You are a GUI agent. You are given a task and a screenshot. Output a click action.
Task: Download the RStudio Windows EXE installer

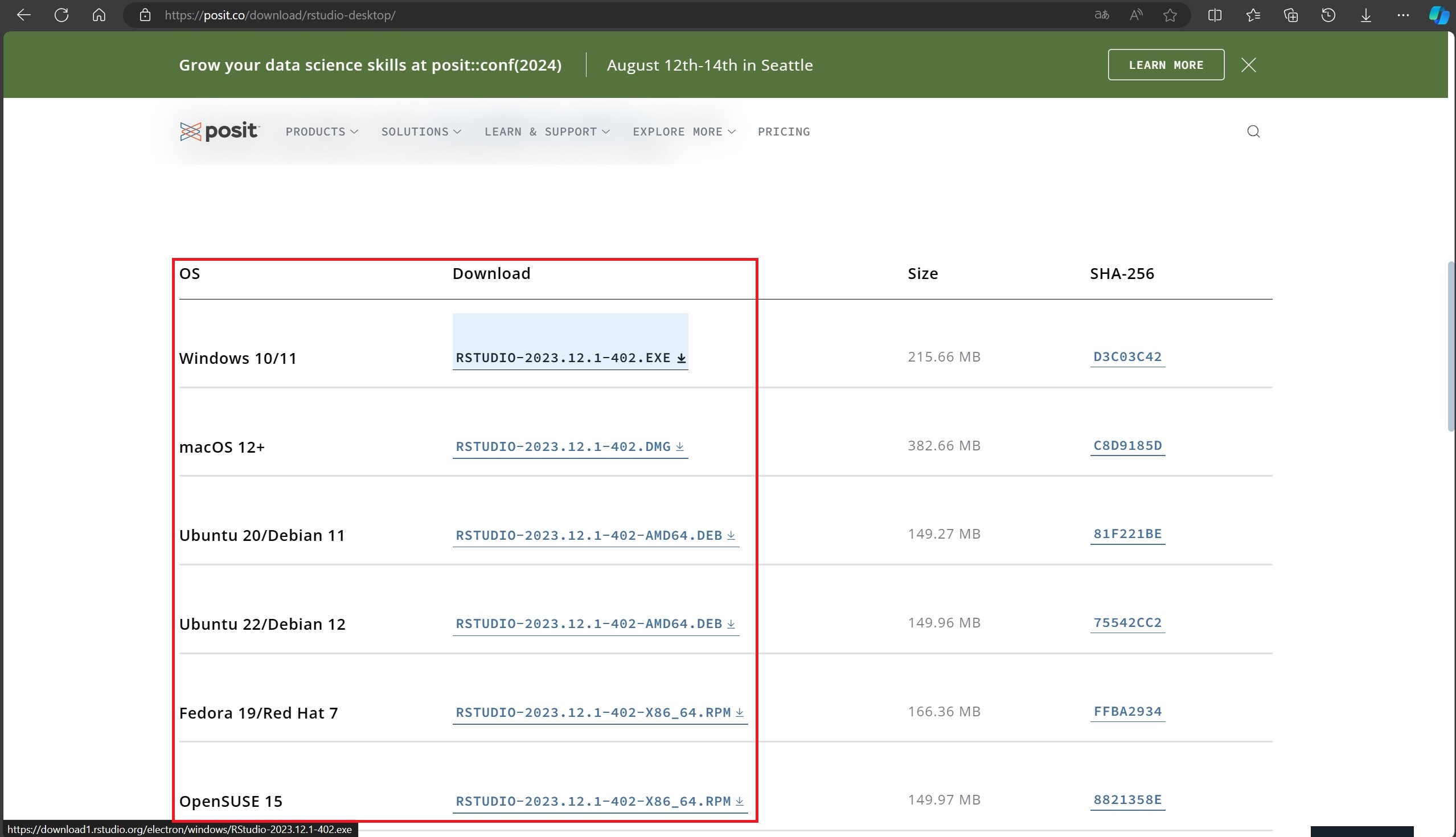point(569,358)
